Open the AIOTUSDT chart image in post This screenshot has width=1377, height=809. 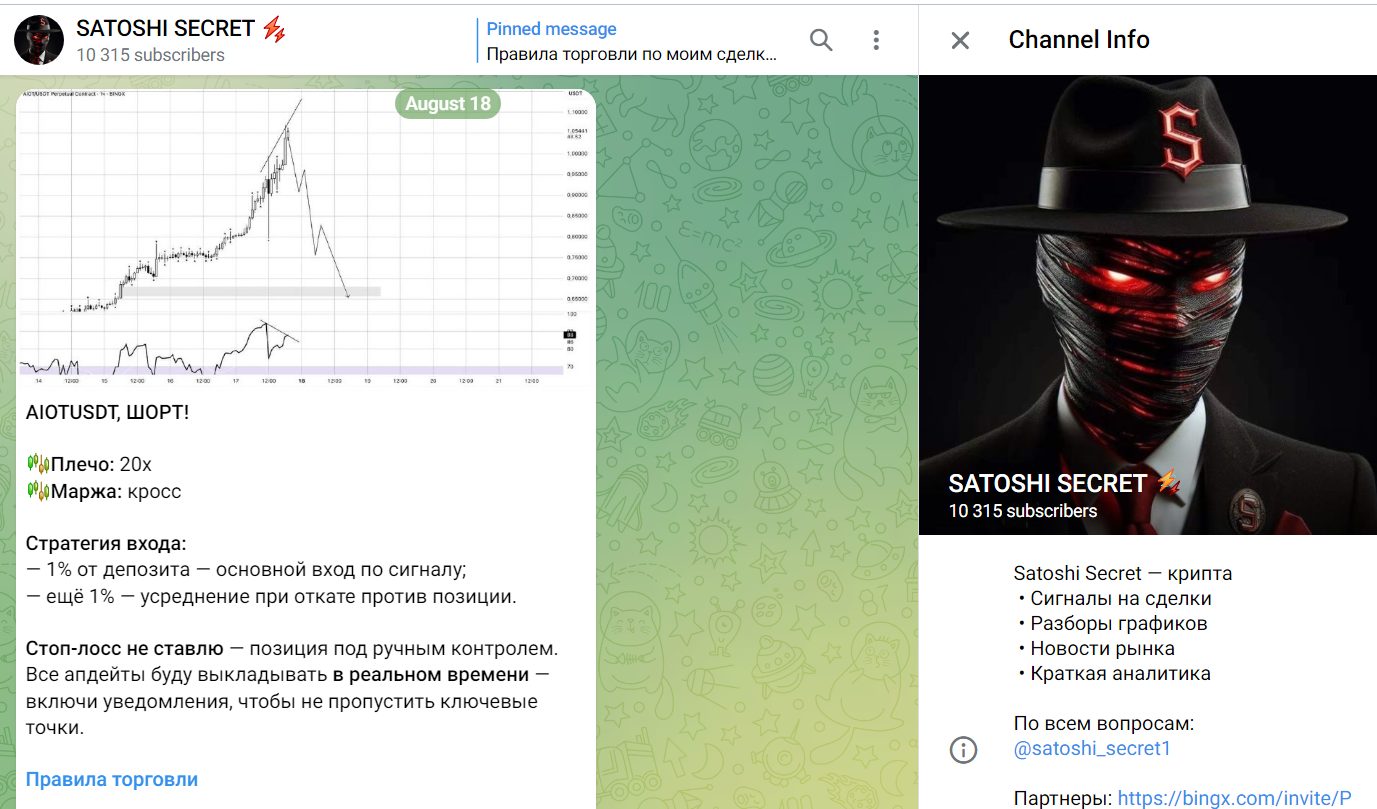tap(306, 238)
